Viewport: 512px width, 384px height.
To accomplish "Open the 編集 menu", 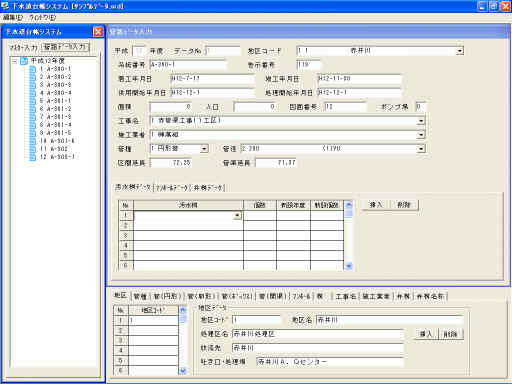I will click(13, 17).
